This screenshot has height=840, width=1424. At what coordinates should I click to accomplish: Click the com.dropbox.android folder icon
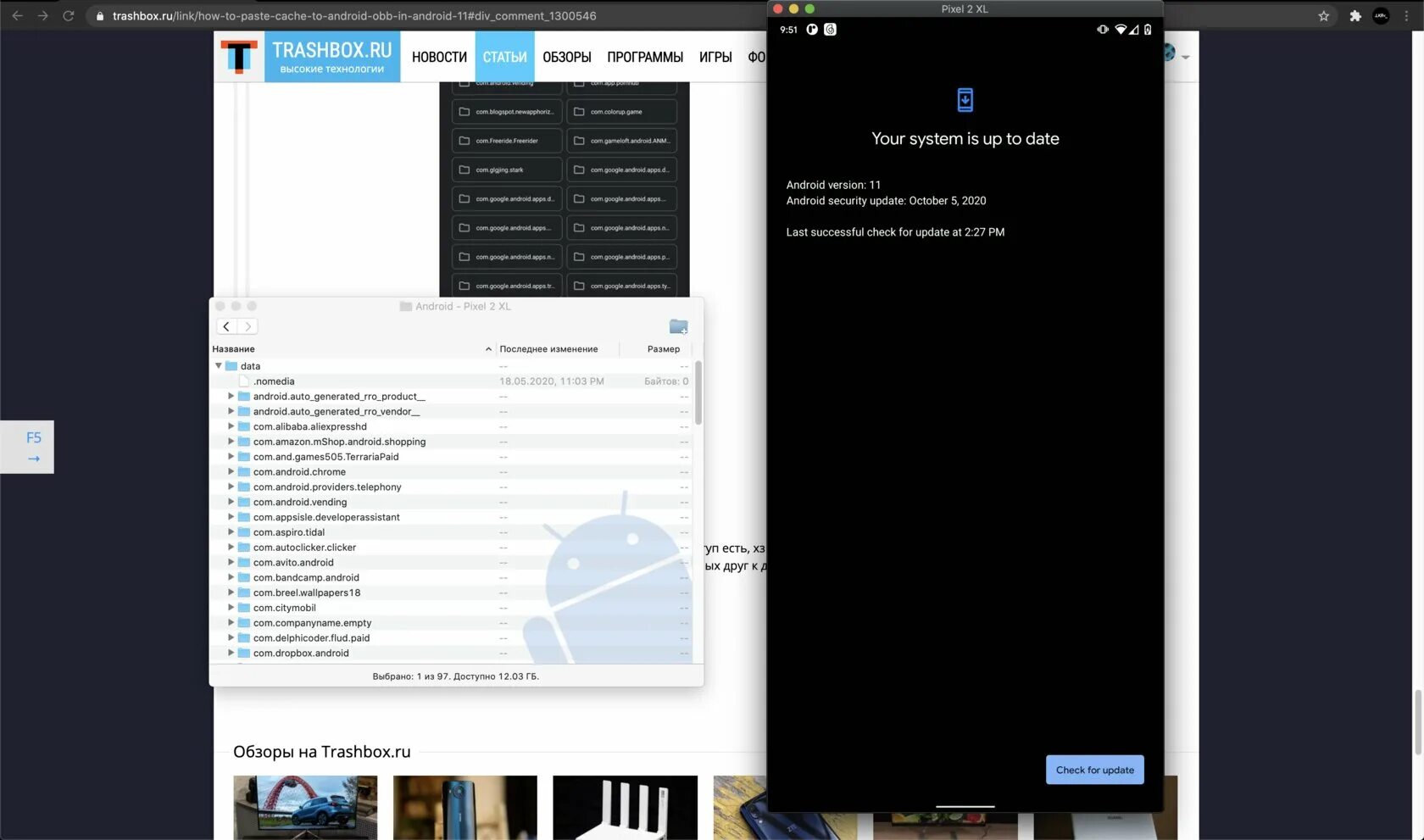tap(244, 654)
